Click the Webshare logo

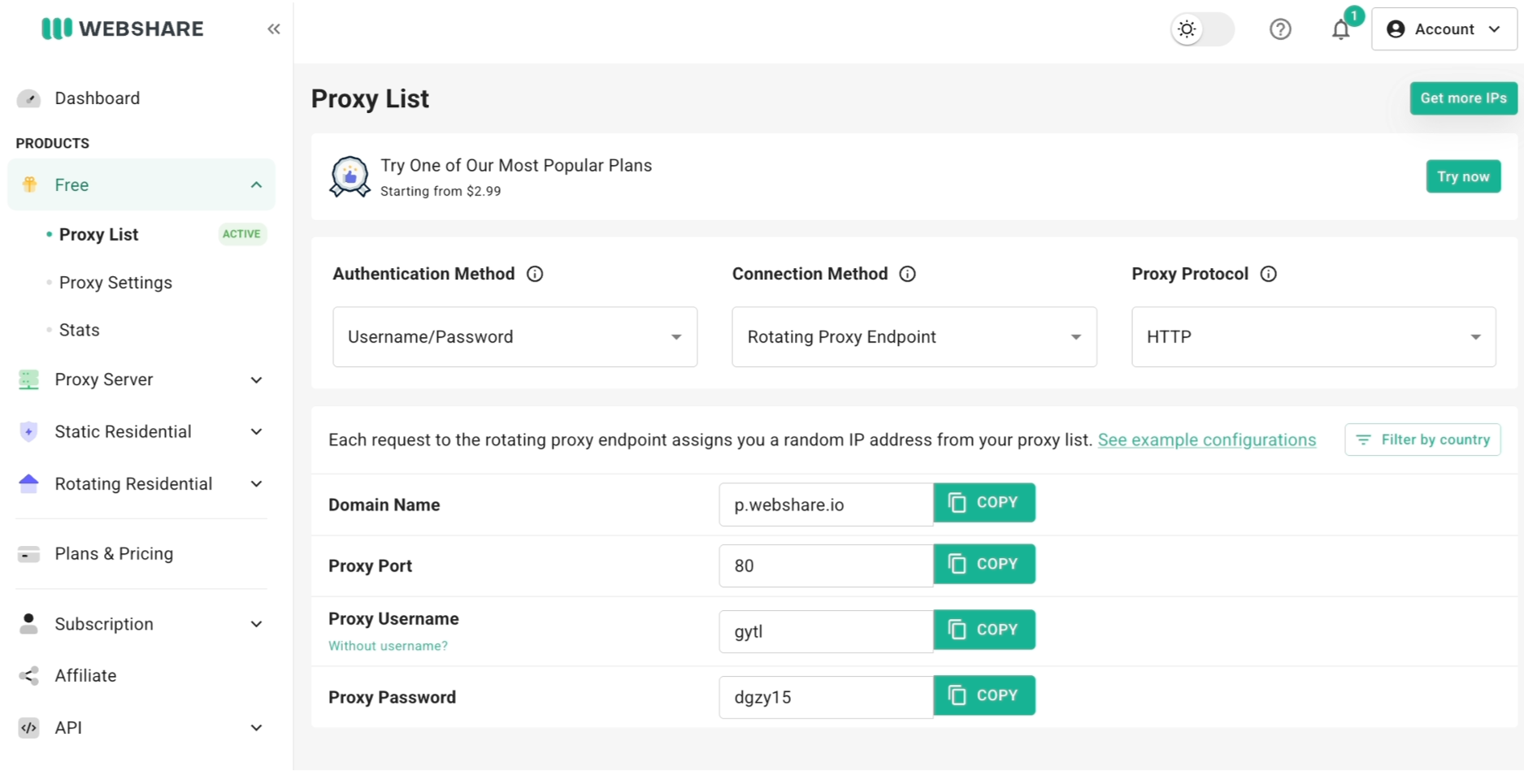click(123, 28)
